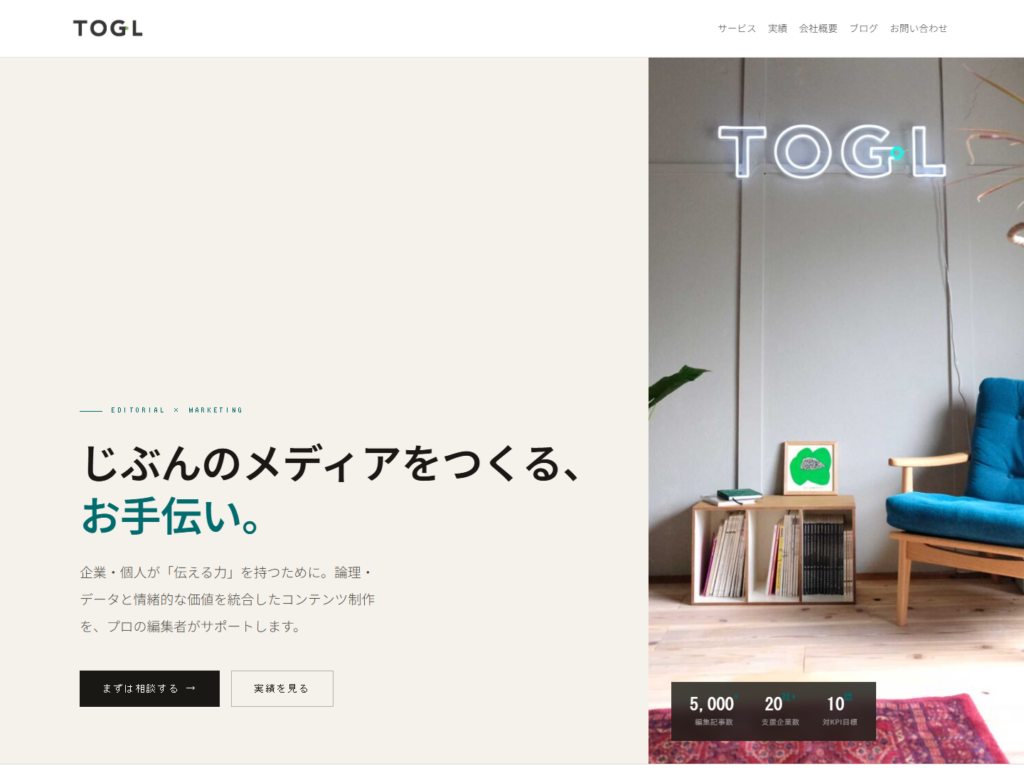Viewport: 1024px width, 768px height.
Task: Visit the ブログ section
Action: tap(863, 28)
